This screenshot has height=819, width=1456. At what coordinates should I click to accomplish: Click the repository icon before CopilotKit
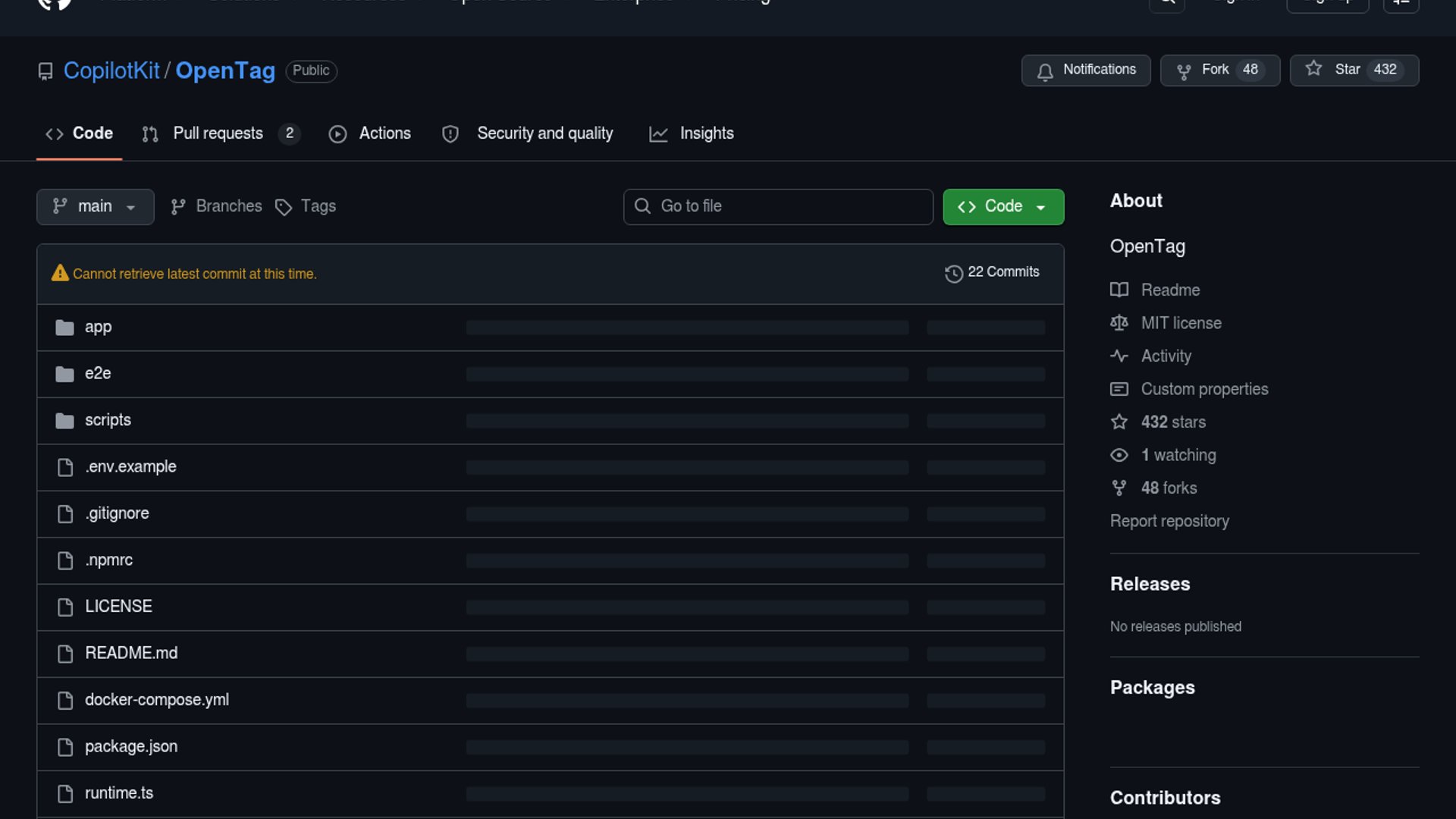(x=45, y=71)
